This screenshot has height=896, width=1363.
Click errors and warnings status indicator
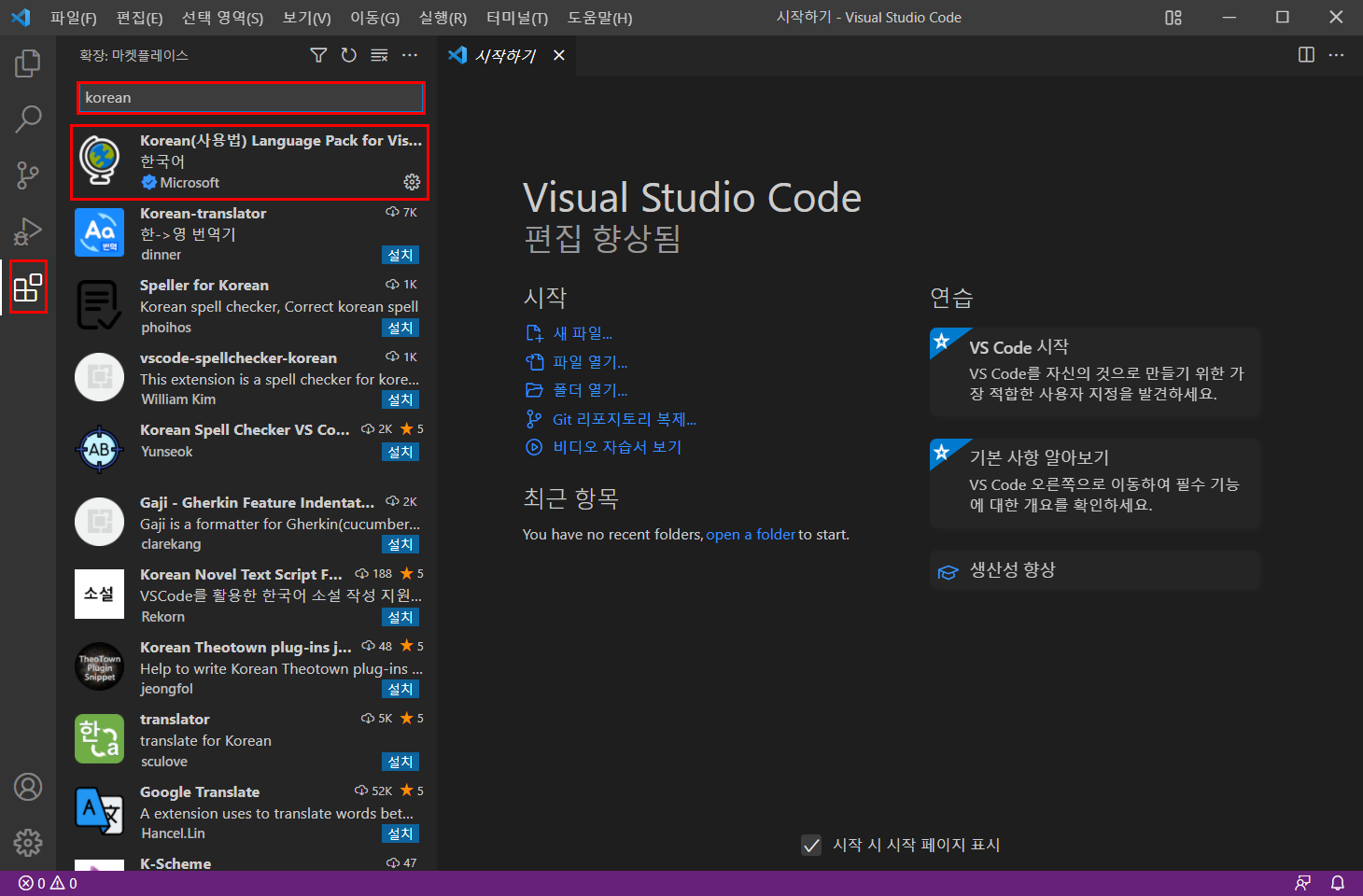pyautogui.click(x=49, y=883)
